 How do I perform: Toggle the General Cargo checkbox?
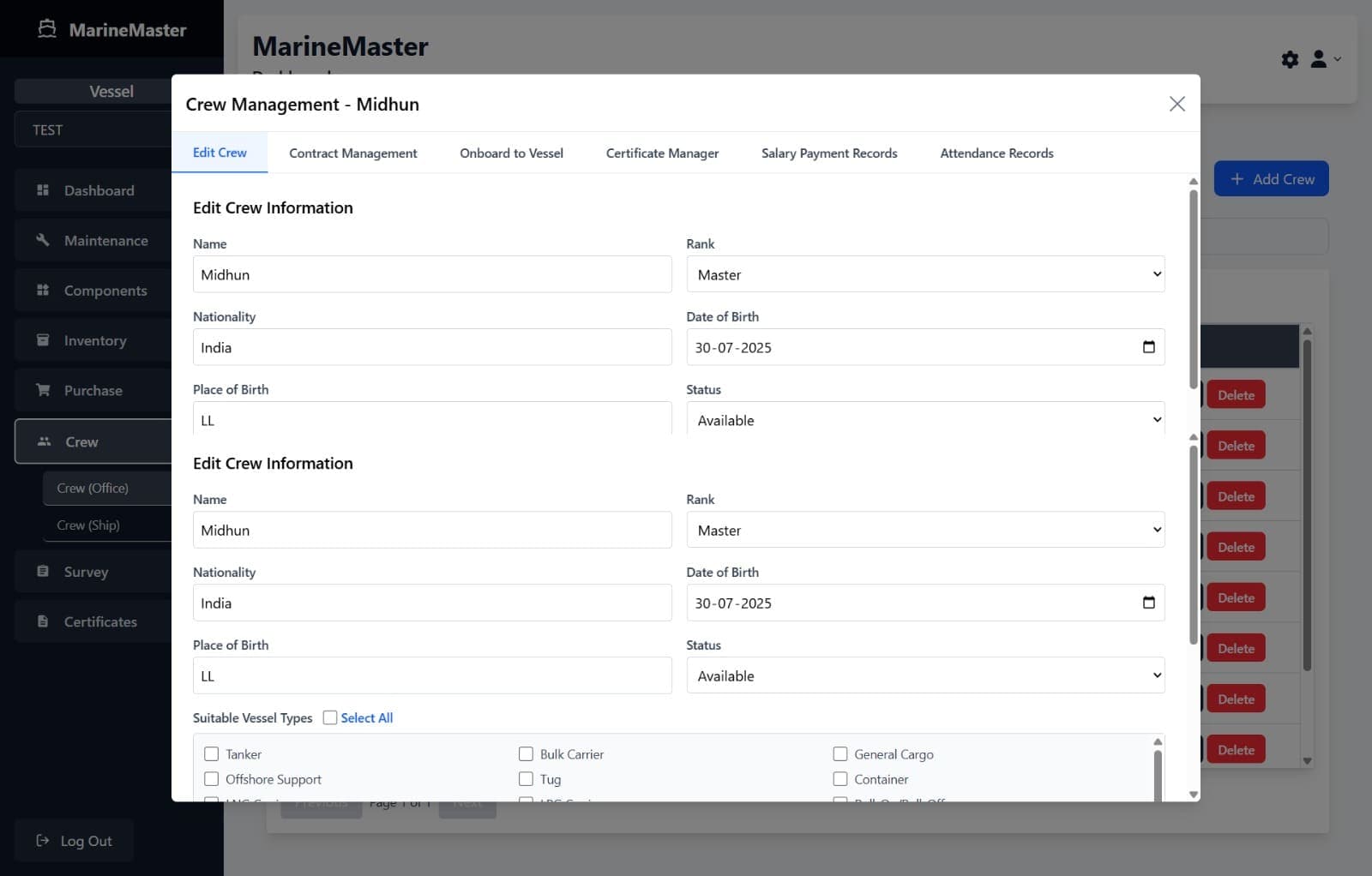coord(840,754)
